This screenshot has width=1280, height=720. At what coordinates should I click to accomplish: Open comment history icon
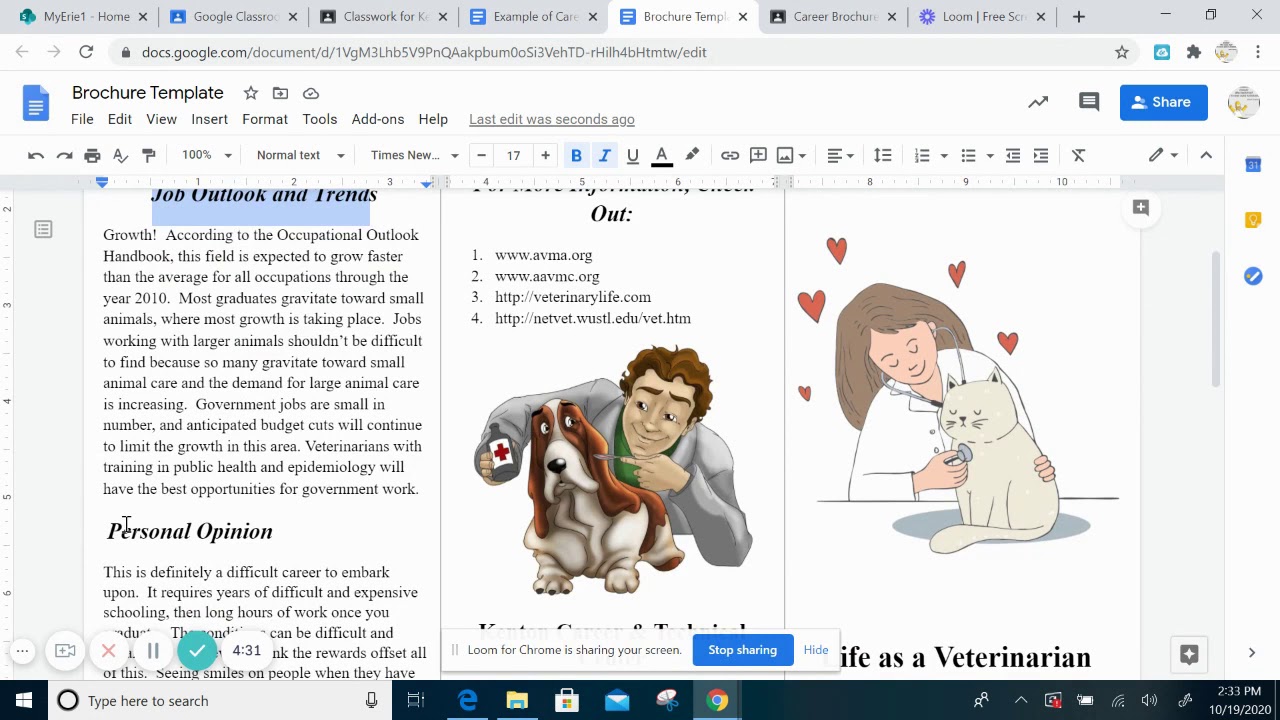(x=1089, y=102)
